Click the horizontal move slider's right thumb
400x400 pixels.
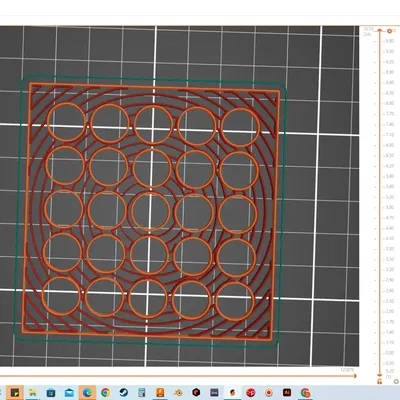point(355,376)
